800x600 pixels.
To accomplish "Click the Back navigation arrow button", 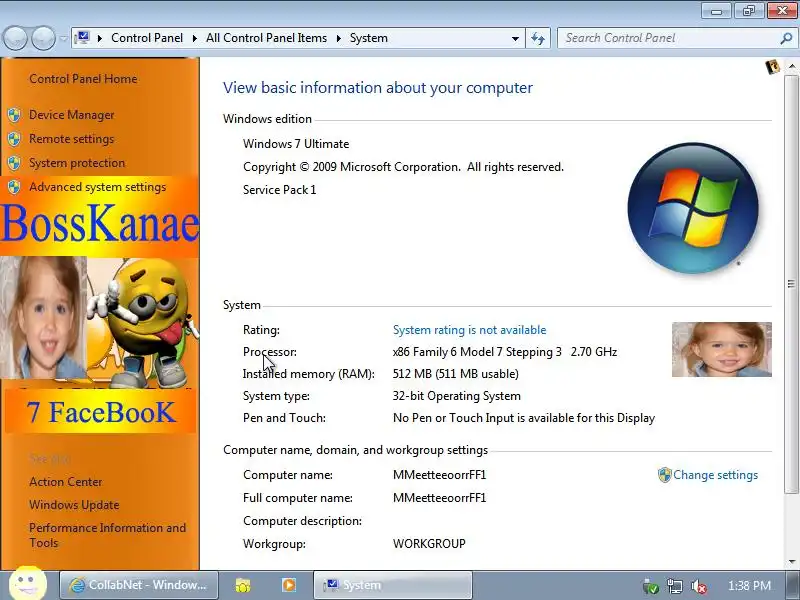I will point(15,38).
